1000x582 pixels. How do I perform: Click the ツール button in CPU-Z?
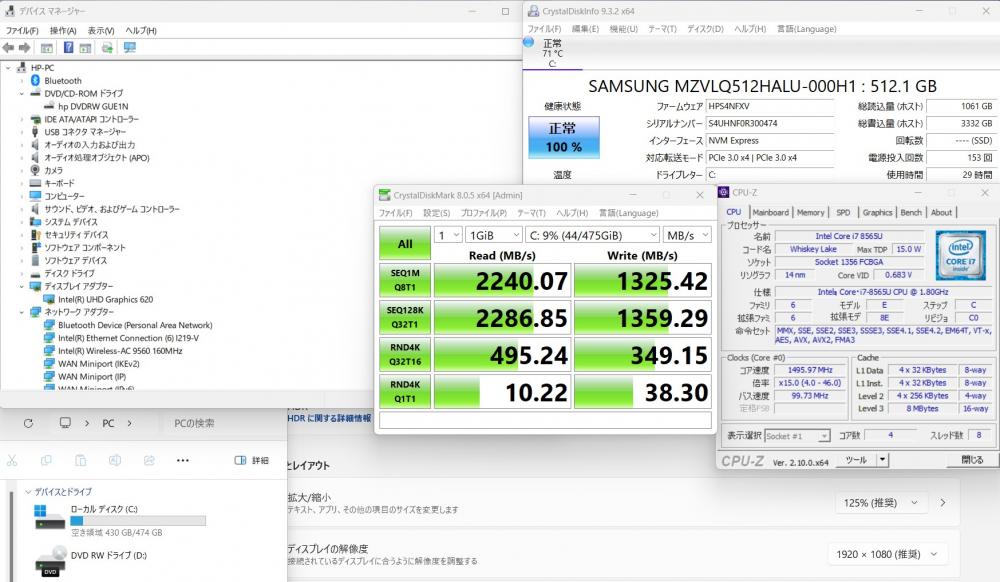856,460
